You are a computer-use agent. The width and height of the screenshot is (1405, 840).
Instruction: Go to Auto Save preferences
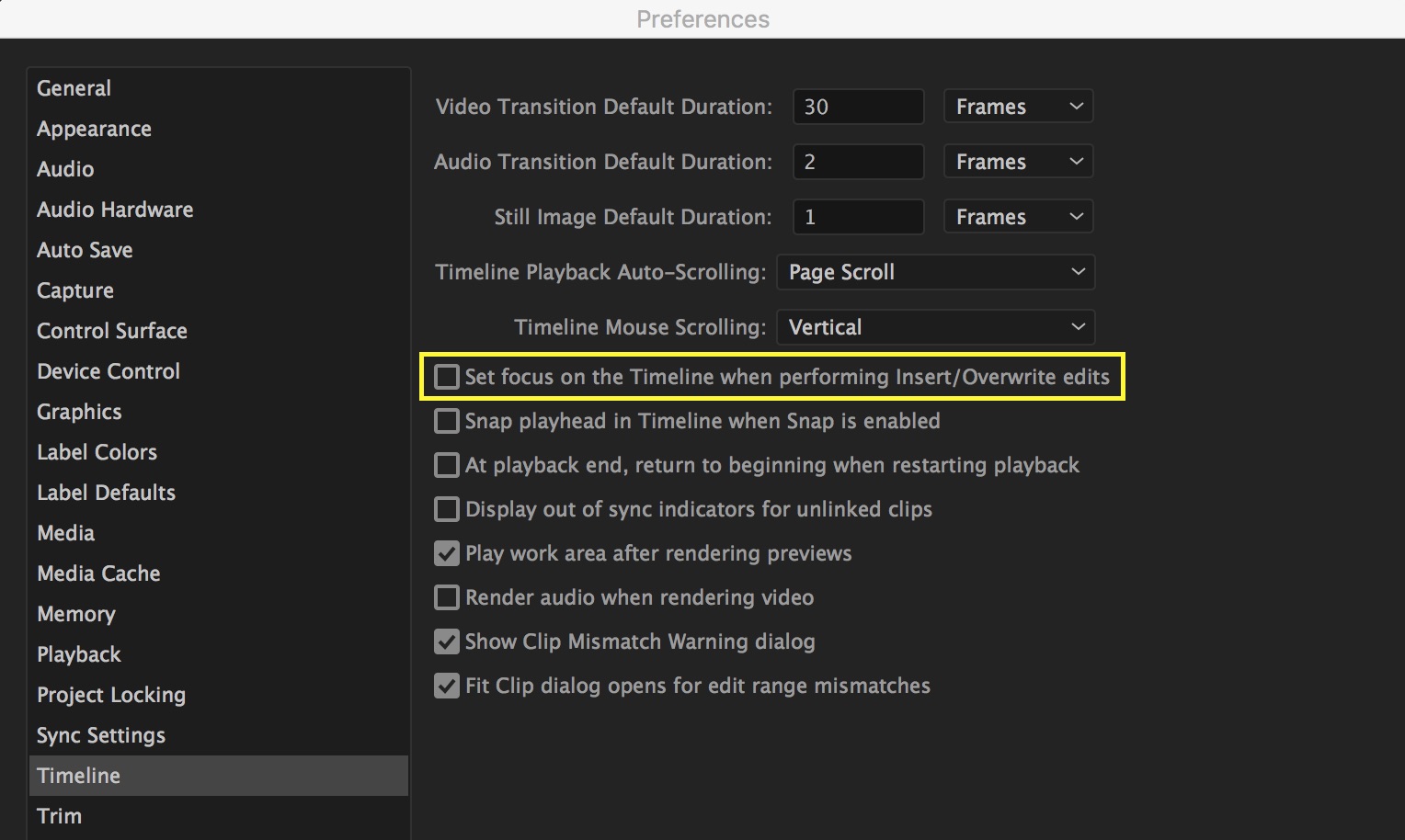click(219, 250)
